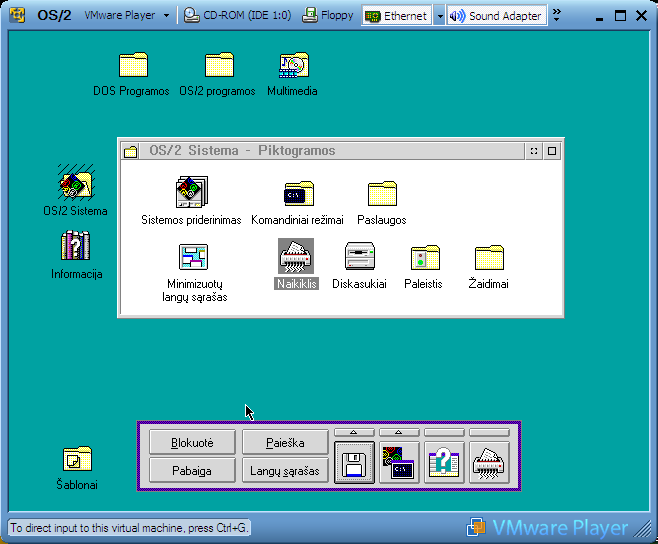Viewport: 658px width, 544px height.
Task: Open the dropdown arrow next to Ethernet
Action: [439, 16]
